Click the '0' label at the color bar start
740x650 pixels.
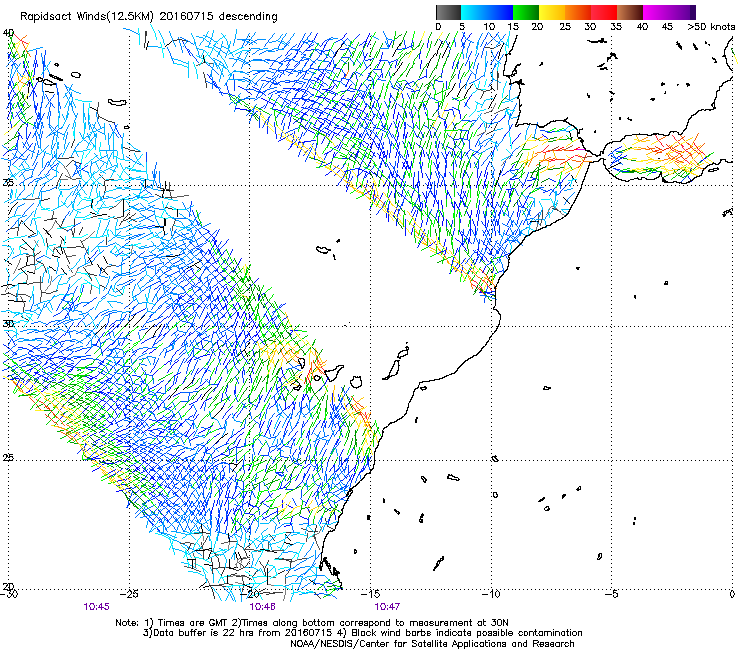click(x=438, y=27)
